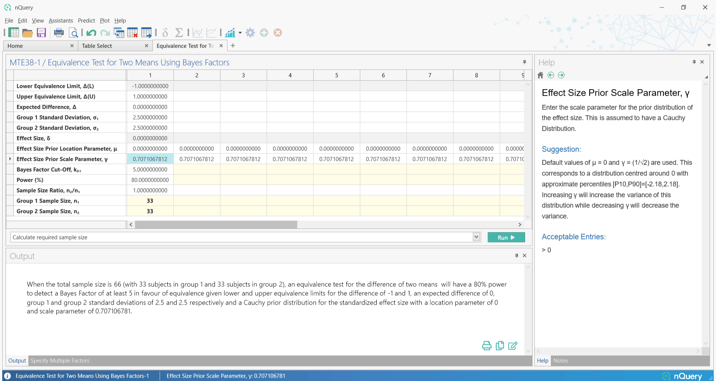Open the Calculate required sample size dropdown
This screenshot has width=716, height=381.
pos(477,238)
